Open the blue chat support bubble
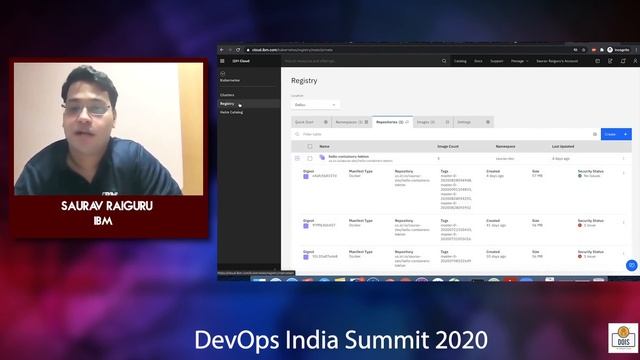 632,265
